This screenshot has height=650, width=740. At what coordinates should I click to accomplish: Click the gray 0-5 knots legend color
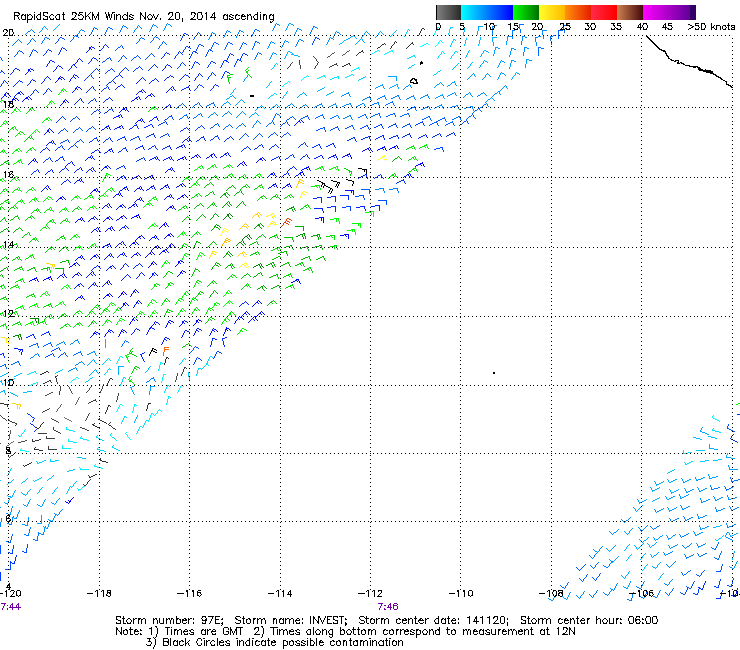(448, 12)
